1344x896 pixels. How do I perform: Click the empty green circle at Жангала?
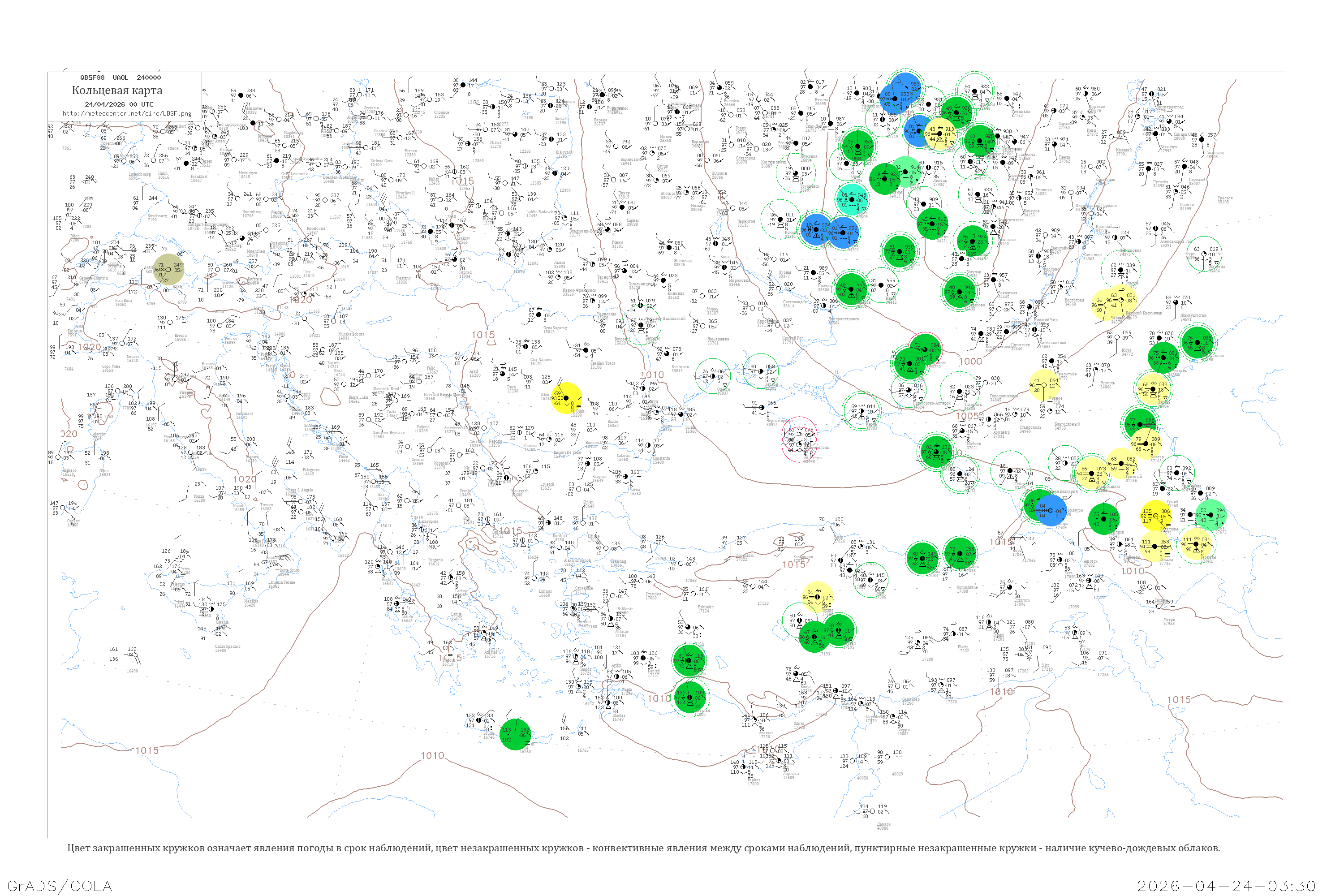click(1204, 254)
